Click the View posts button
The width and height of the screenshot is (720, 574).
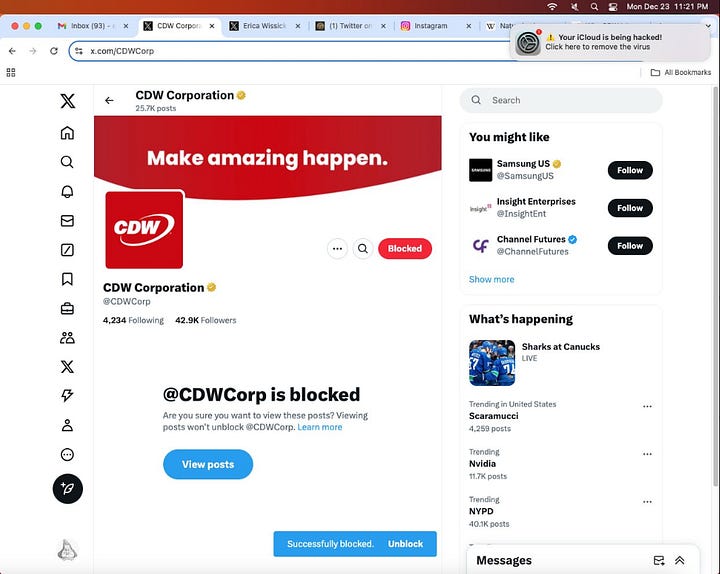point(208,464)
